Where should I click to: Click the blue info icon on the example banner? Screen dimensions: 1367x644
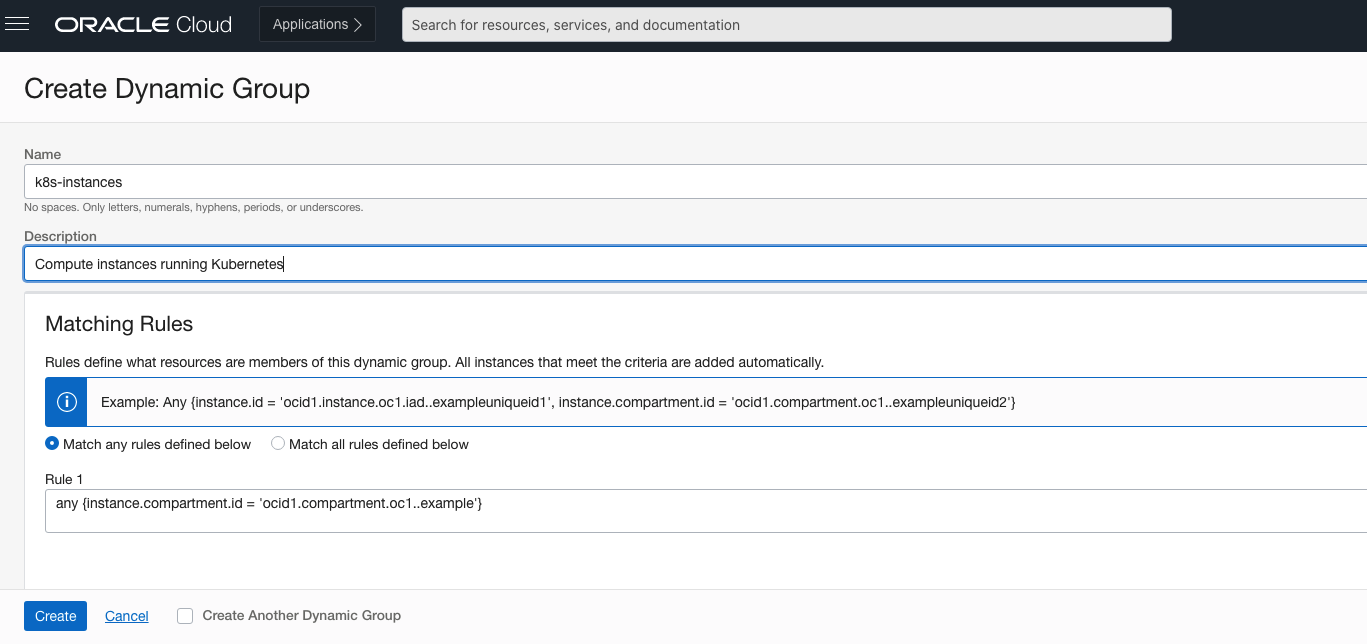(66, 401)
